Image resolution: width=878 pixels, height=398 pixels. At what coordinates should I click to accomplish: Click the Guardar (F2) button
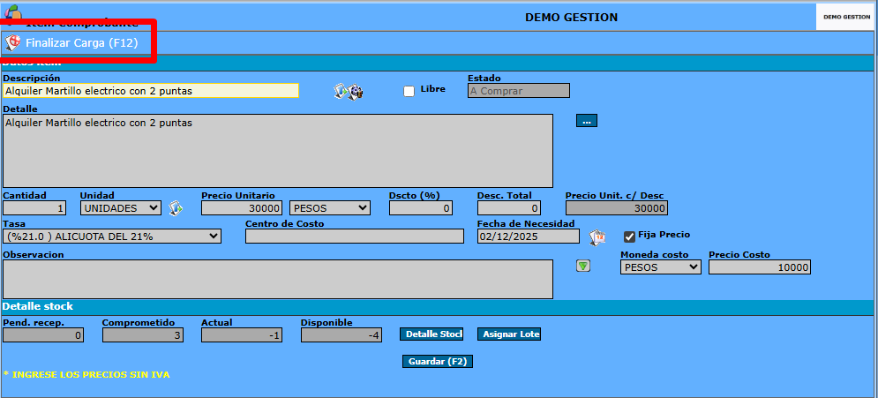point(438,362)
